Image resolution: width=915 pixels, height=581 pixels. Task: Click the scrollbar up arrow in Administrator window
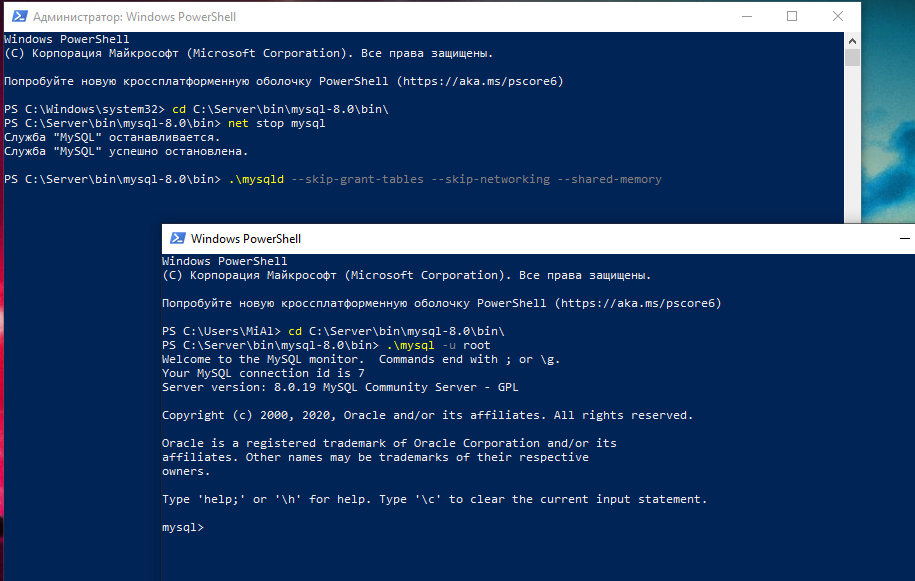coord(852,41)
